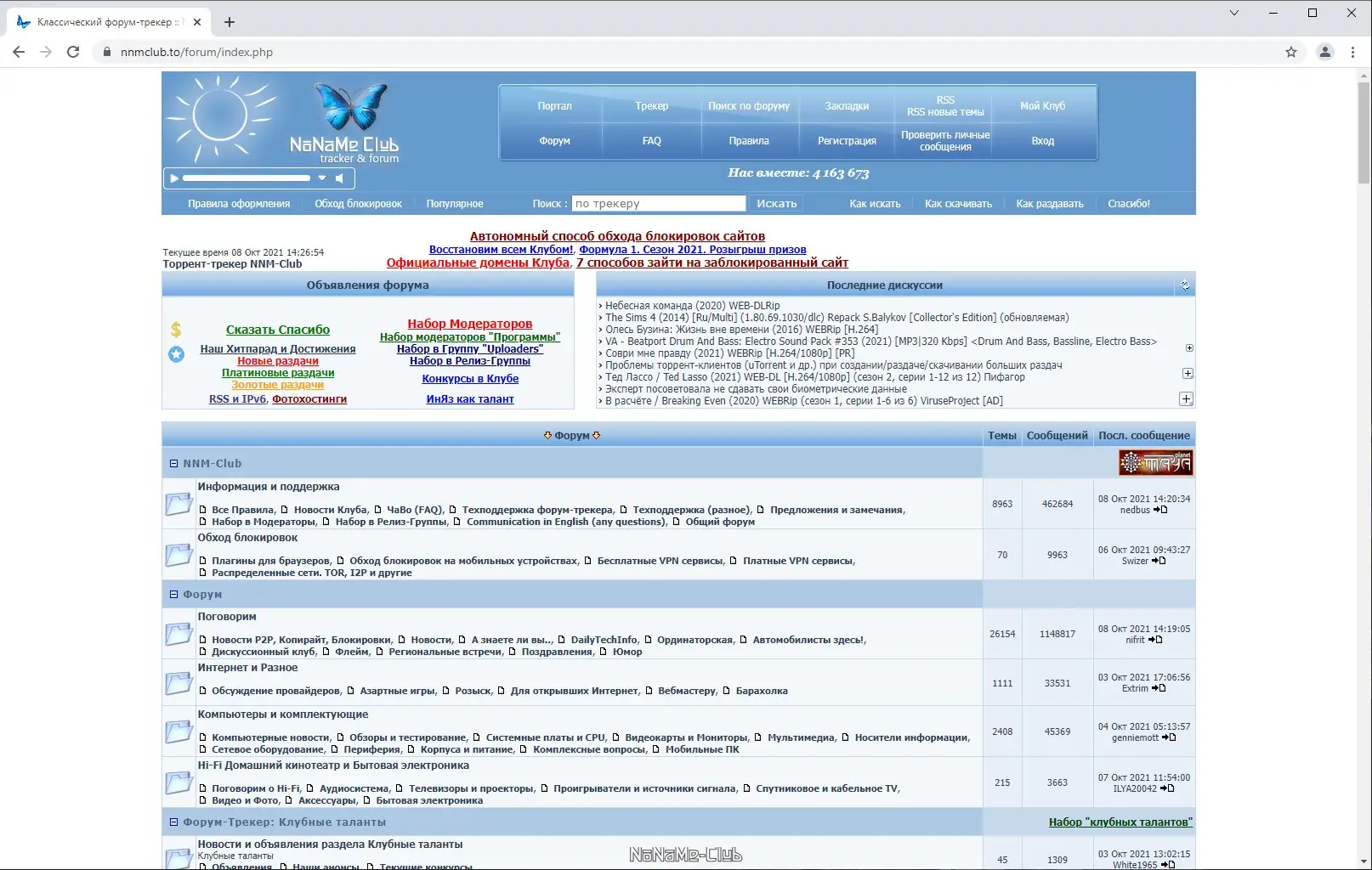
Task: Expand the largest plus box in discussions panel
Action: (1186, 398)
